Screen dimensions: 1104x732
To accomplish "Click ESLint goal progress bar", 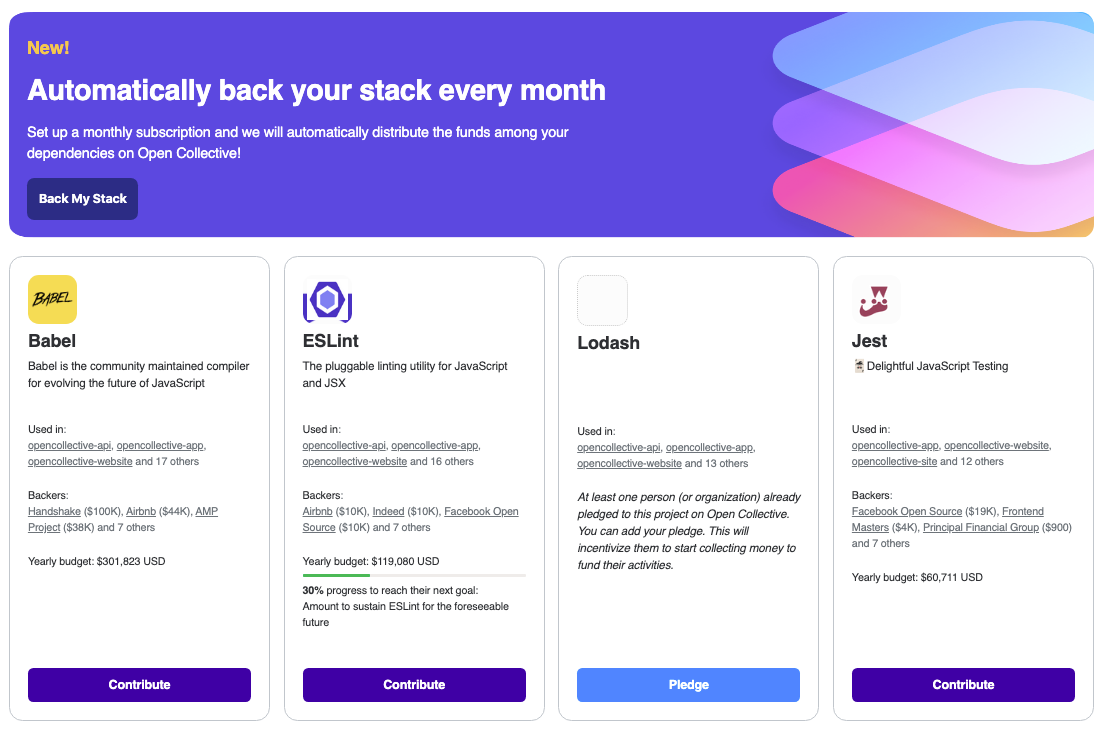I will [x=414, y=576].
